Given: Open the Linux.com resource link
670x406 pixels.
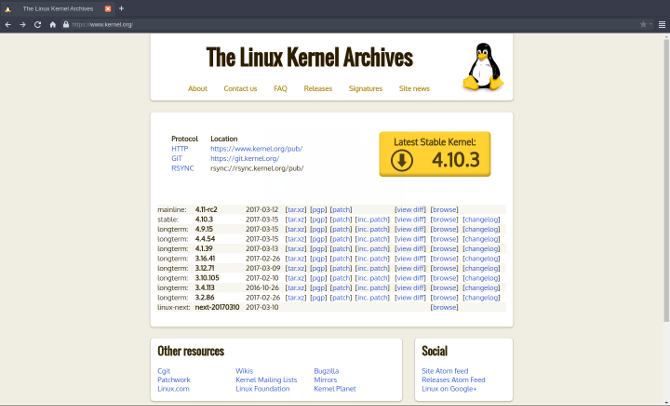Looking at the screenshot, I should point(173,389).
